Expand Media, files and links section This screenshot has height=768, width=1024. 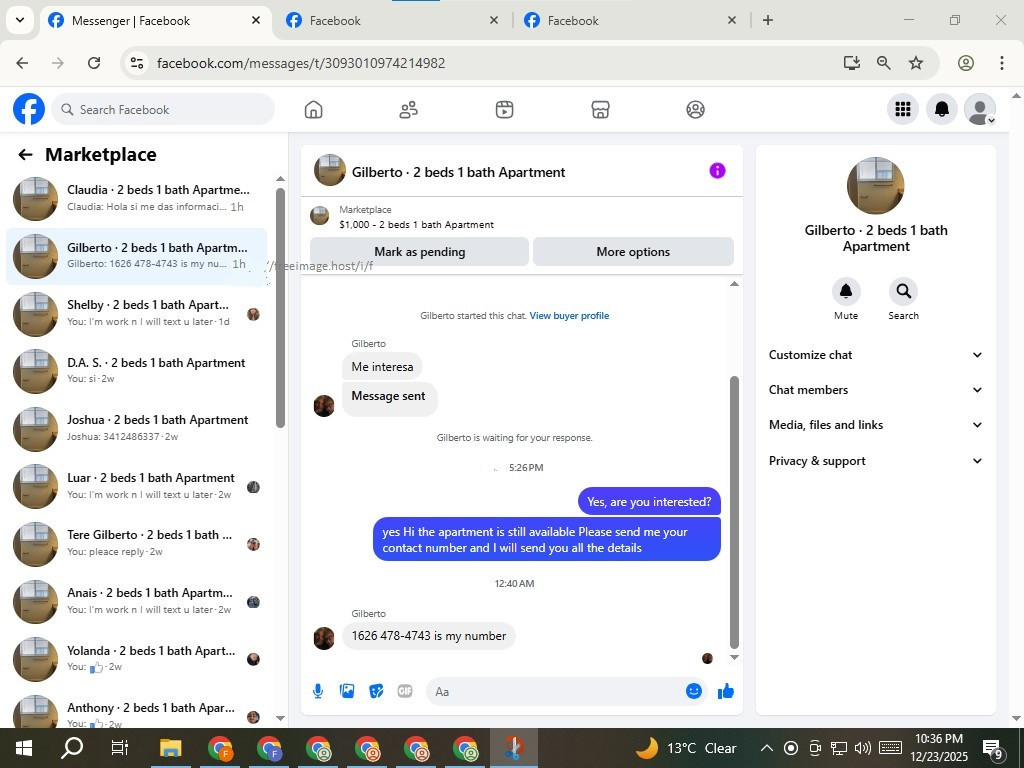click(875, 425)
